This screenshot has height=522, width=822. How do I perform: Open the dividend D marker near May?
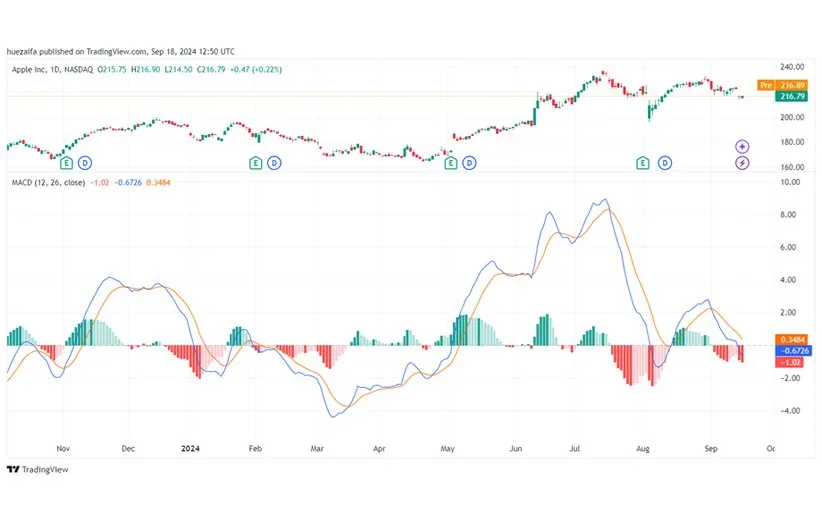tap(468, 161)
